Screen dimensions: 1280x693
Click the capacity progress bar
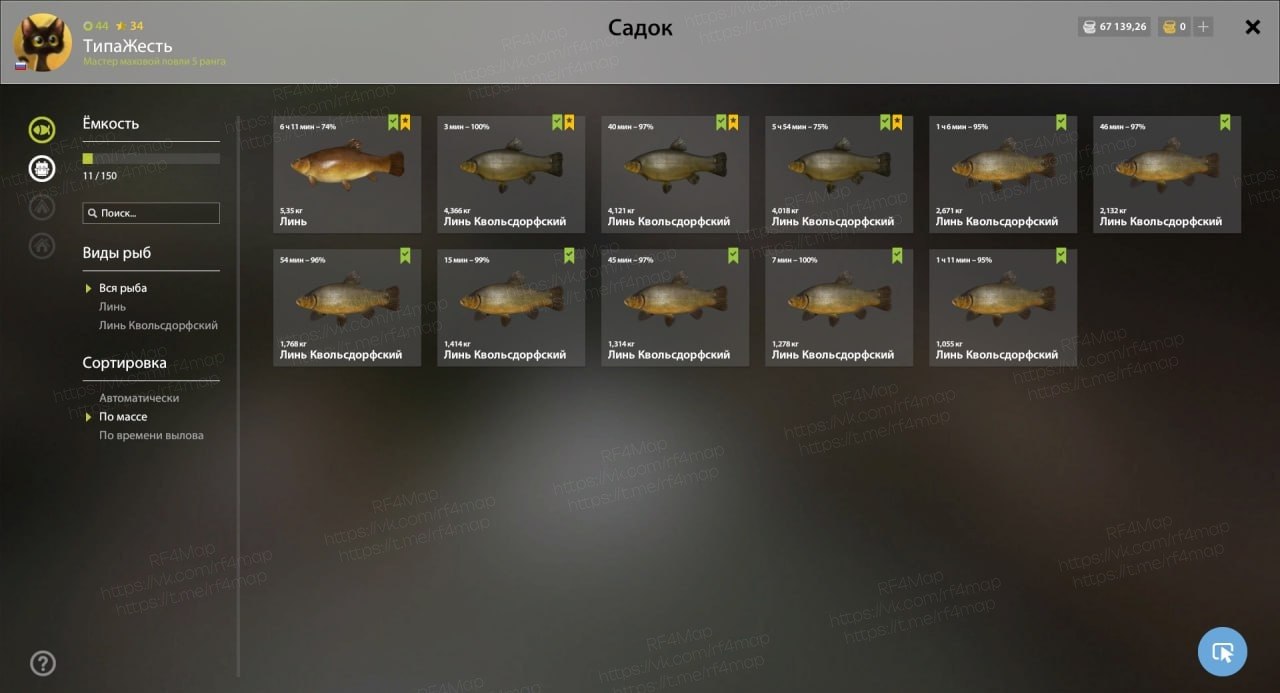[151, 158]
